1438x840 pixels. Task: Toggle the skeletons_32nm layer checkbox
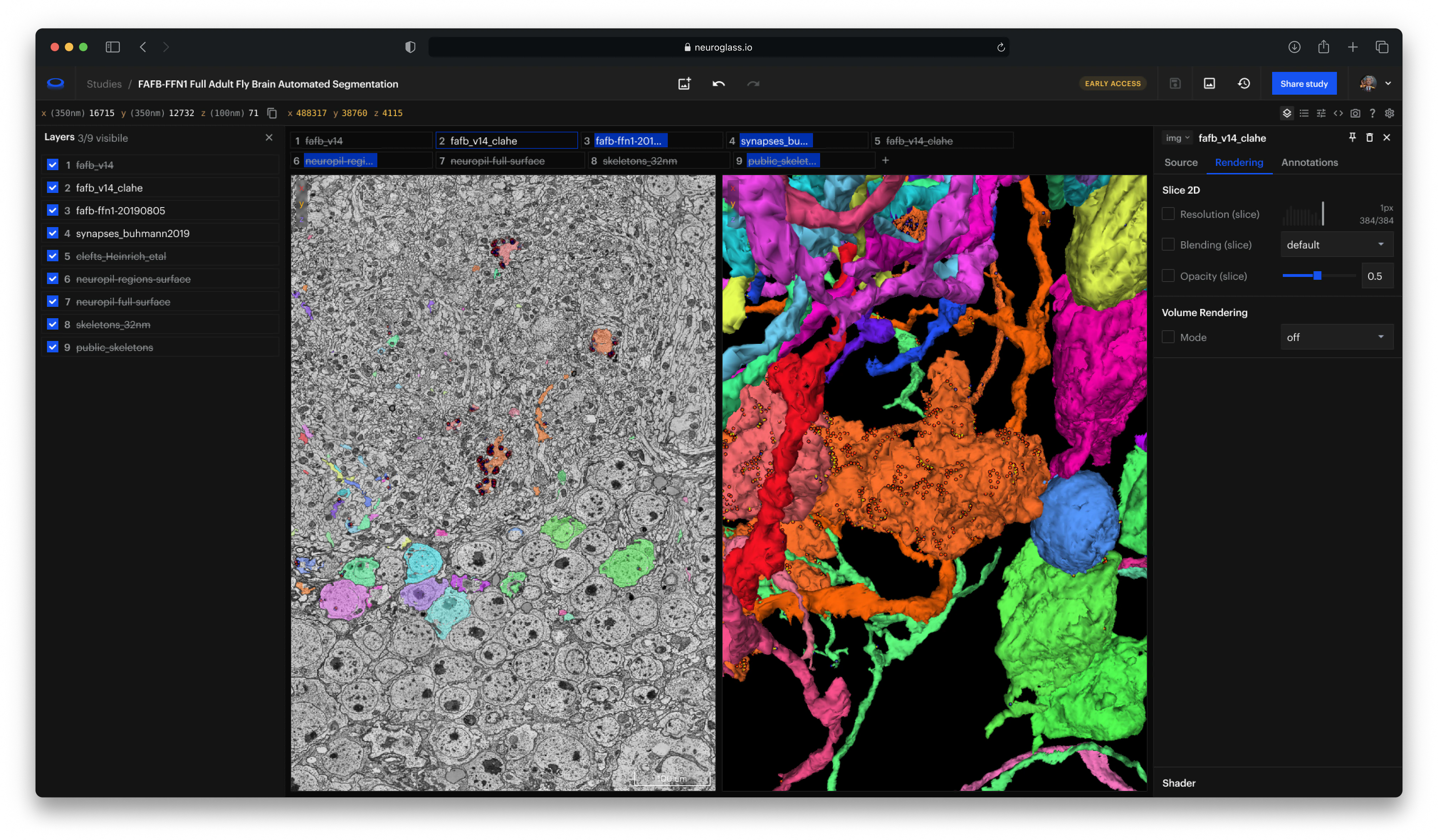click(52, 325)
